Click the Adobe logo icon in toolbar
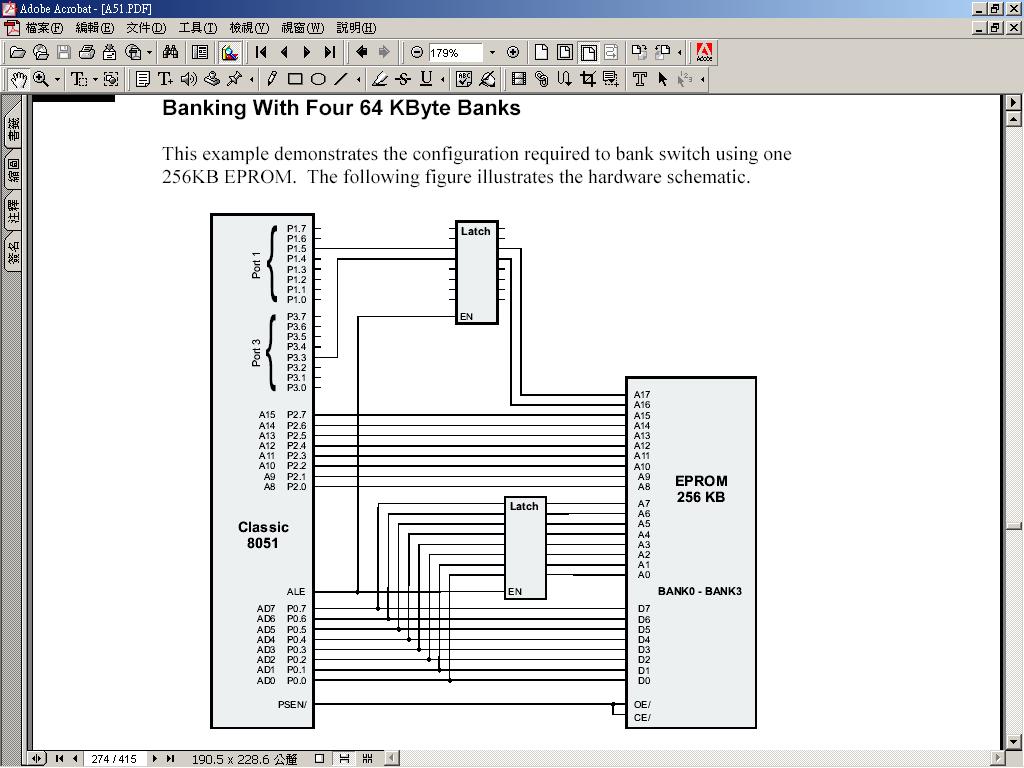Image resolution: width=1024 pixels, height=768 pixels. click(704, 52)
